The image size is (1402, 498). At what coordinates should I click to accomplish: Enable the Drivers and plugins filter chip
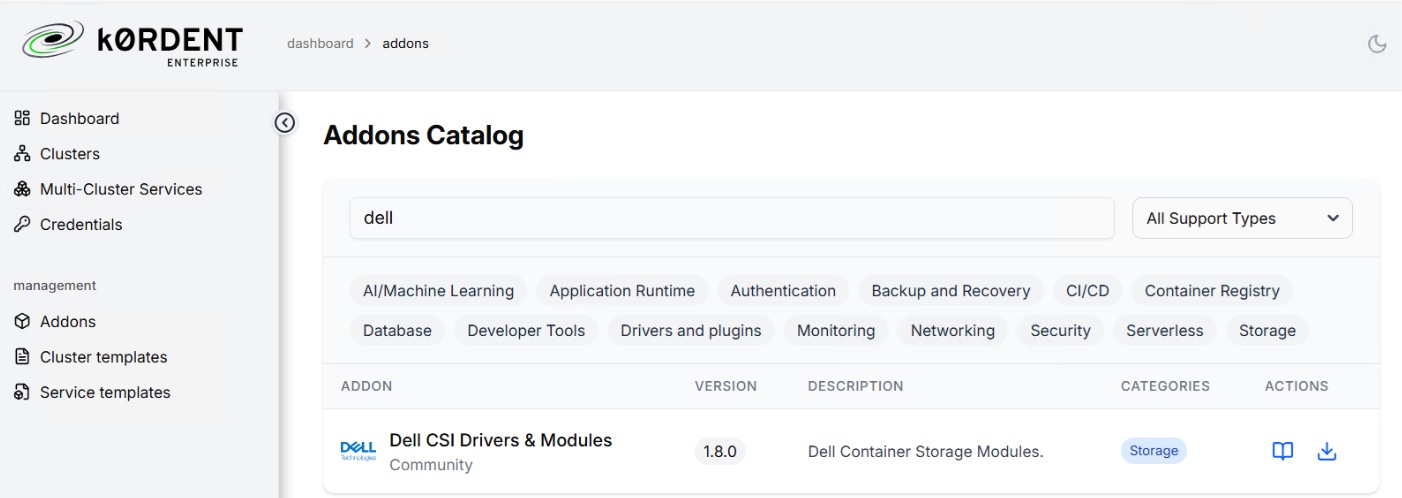click(690, 331)
